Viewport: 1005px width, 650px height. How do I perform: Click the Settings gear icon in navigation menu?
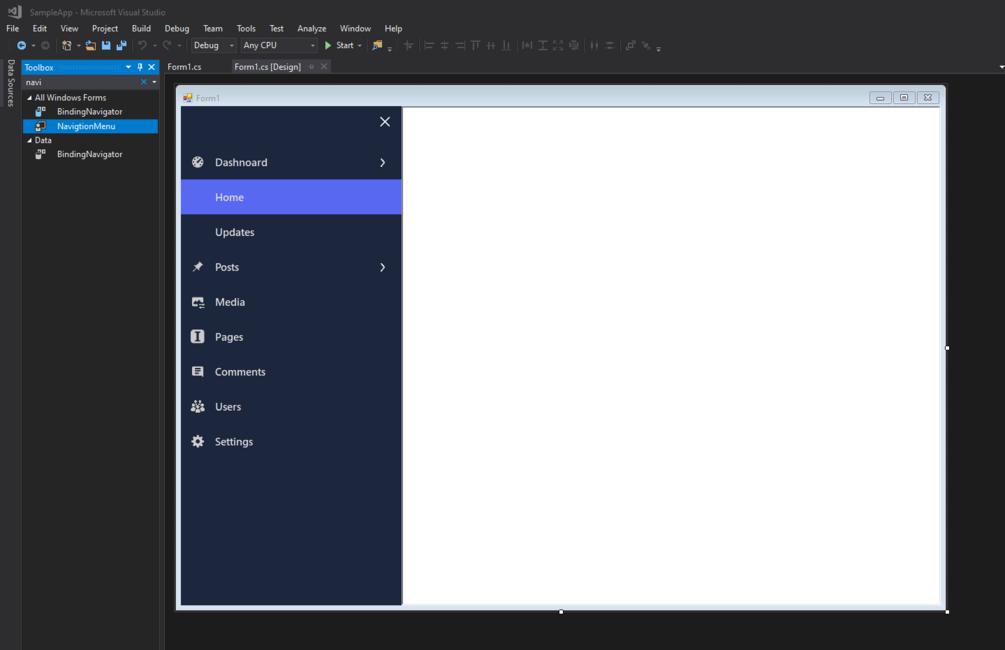click(197, 442)
